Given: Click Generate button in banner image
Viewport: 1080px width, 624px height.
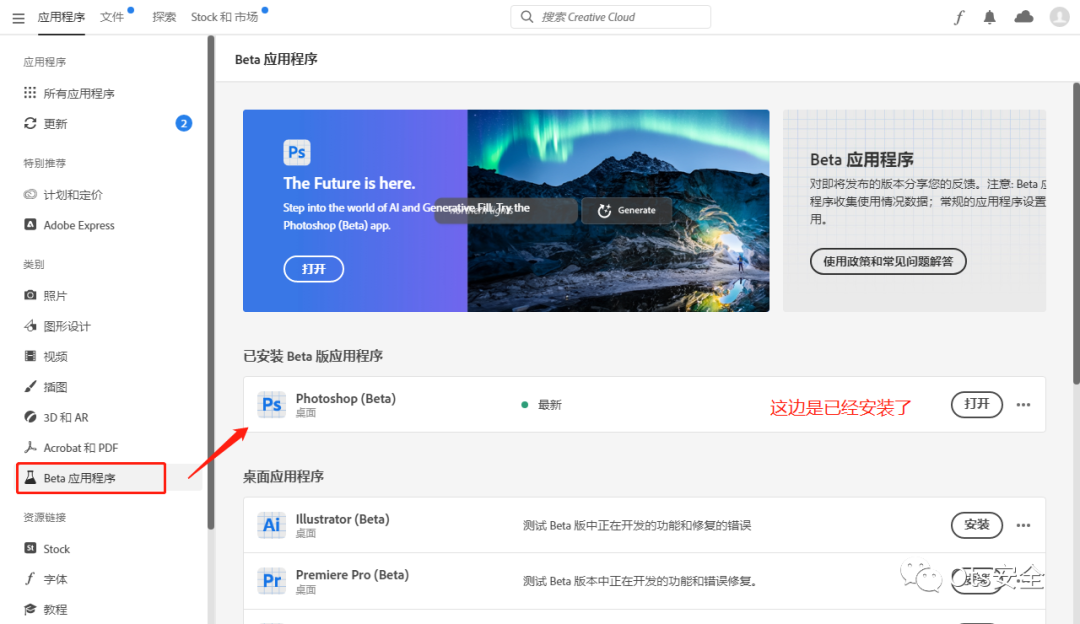Looking at the screenshot, I should coord(627,210).
